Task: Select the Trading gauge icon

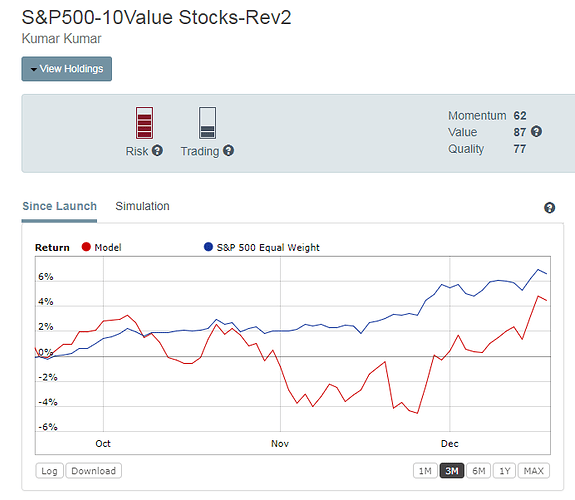Action: [x=208, y=123]
